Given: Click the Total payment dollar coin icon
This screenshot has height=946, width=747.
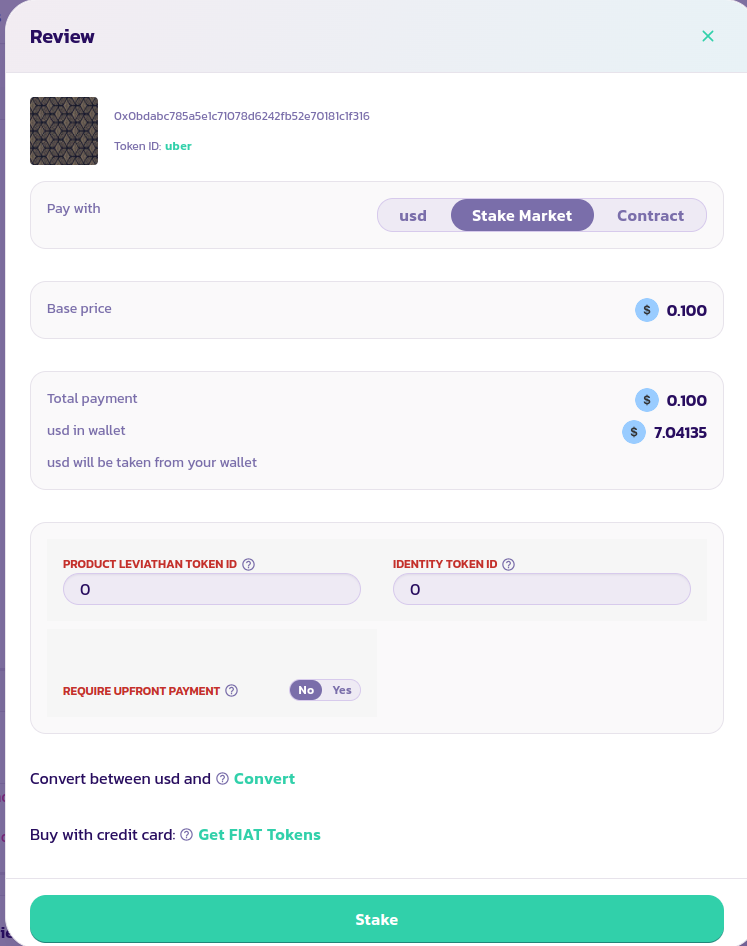Looking at the screenshot, I should pos(647,400).
